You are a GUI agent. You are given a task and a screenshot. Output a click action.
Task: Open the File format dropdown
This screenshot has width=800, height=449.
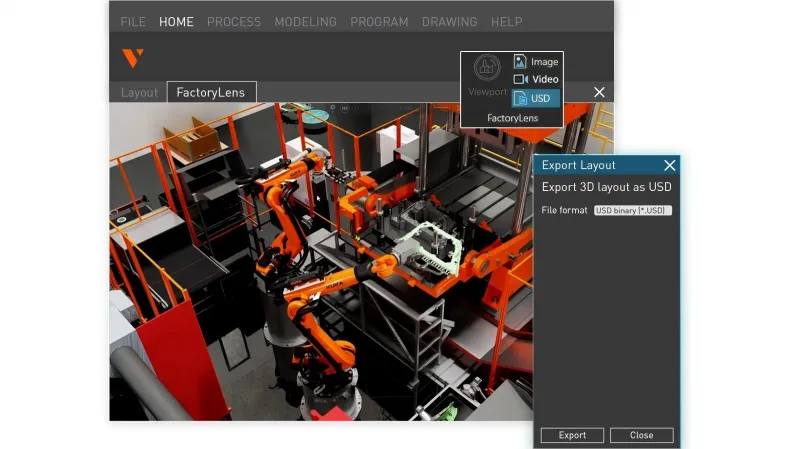click(x=633, y=210)
